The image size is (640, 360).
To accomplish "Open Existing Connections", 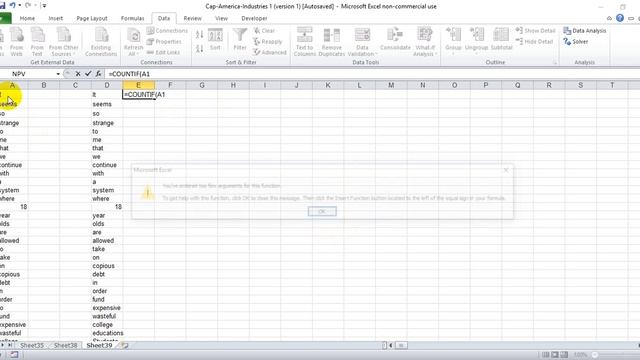I will [x=101, y=42].
